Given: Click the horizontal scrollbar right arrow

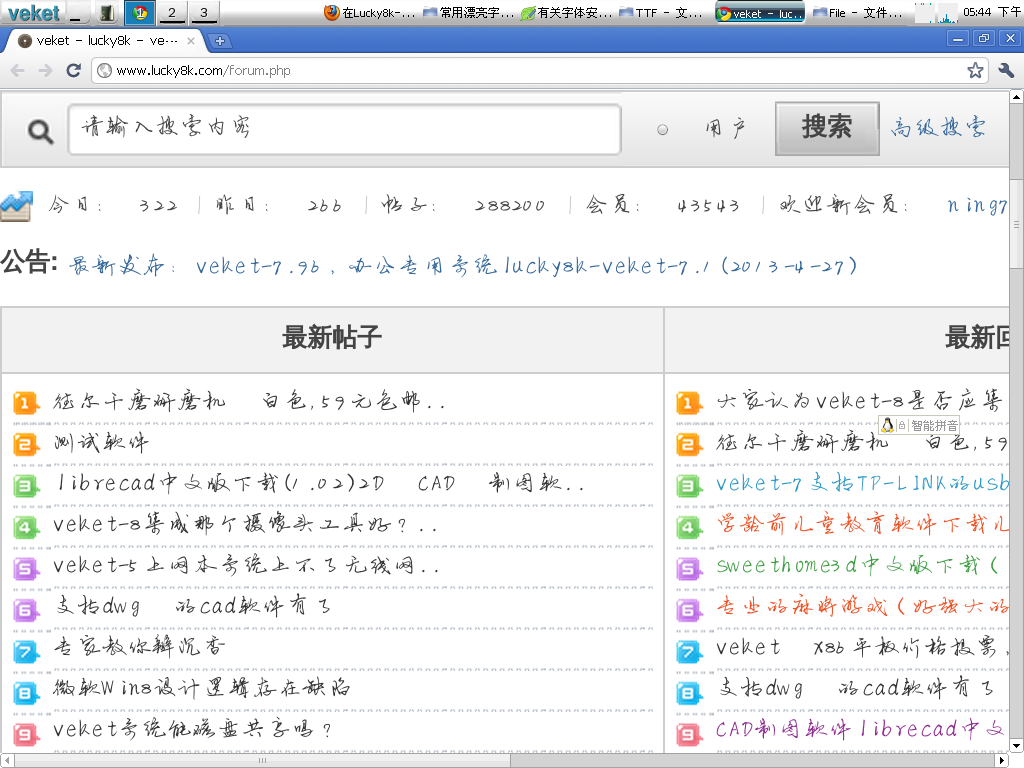Looking at the screenshot, I should pyautogui.click(x=1003, y=760).
